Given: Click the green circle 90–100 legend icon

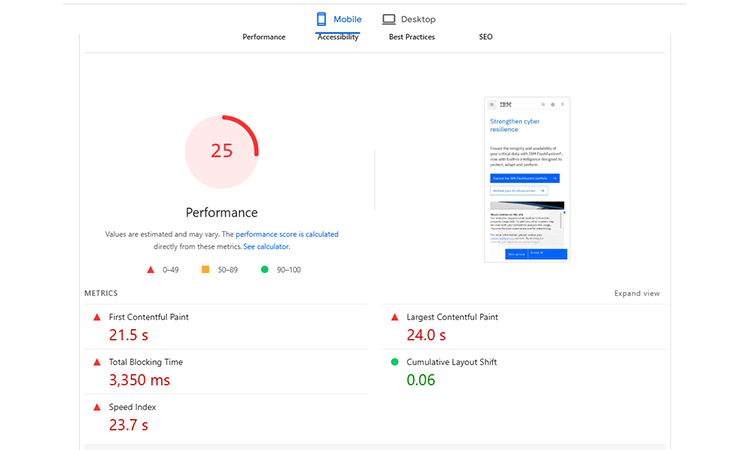Looking at the screenshot, I should tap(264, 270).
